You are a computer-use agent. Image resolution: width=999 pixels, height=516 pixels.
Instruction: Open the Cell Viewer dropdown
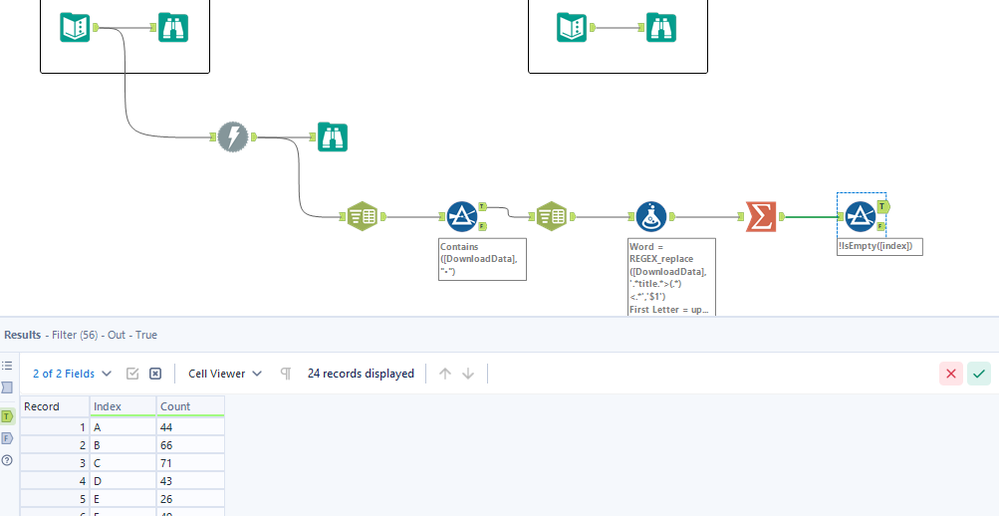225,373
